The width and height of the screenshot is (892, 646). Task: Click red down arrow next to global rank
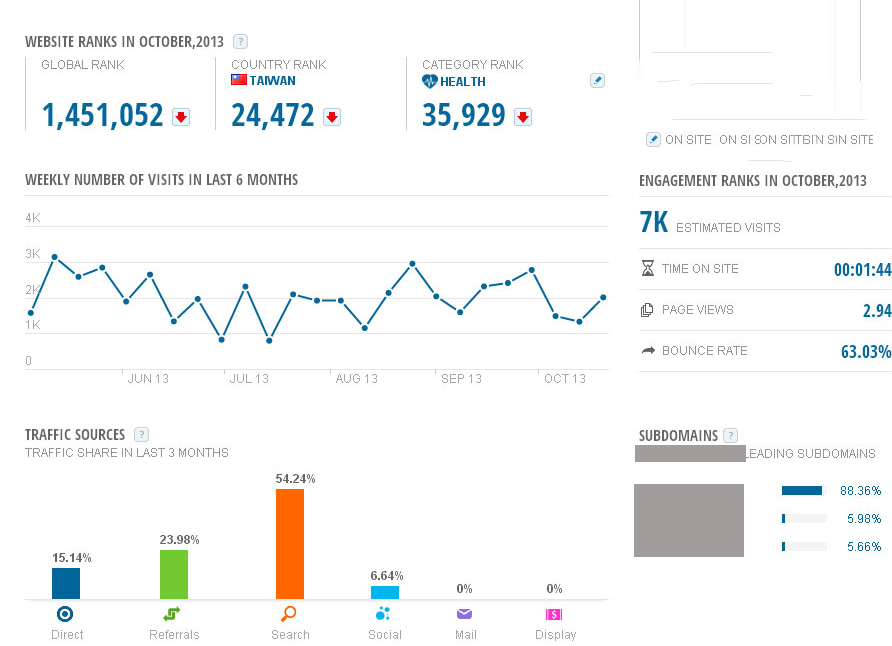click(181, 117)
